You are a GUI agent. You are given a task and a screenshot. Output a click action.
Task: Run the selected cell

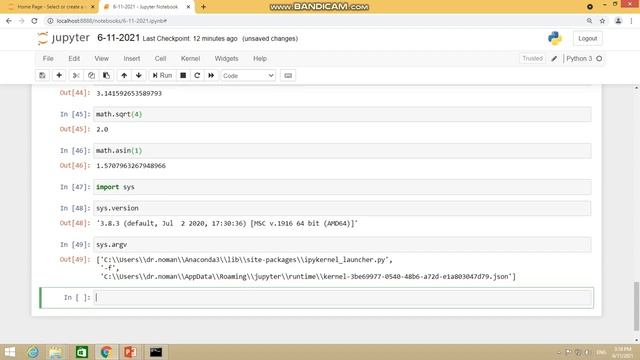tap(162, 76)
